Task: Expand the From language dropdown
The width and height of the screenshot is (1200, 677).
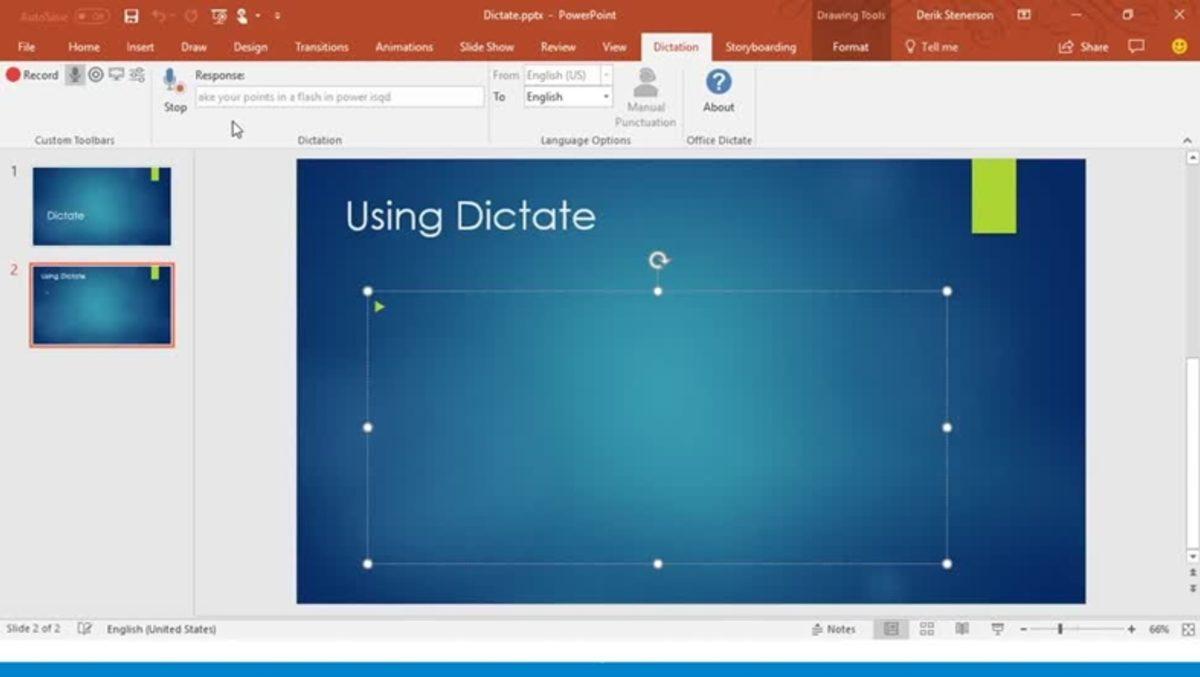Action: pyautogui.click(x=605, y=74)
